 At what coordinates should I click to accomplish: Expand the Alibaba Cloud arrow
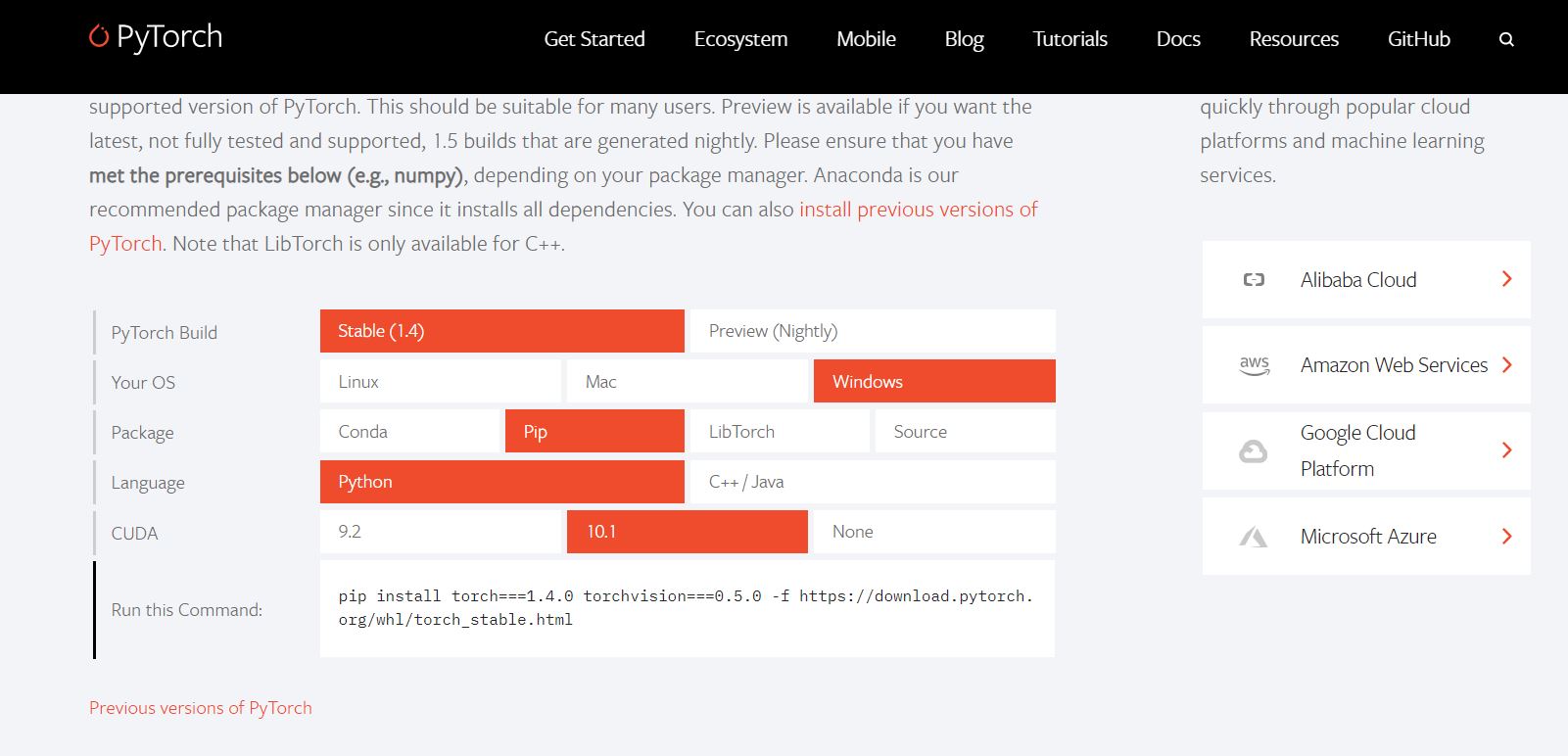coord(1506,279)
